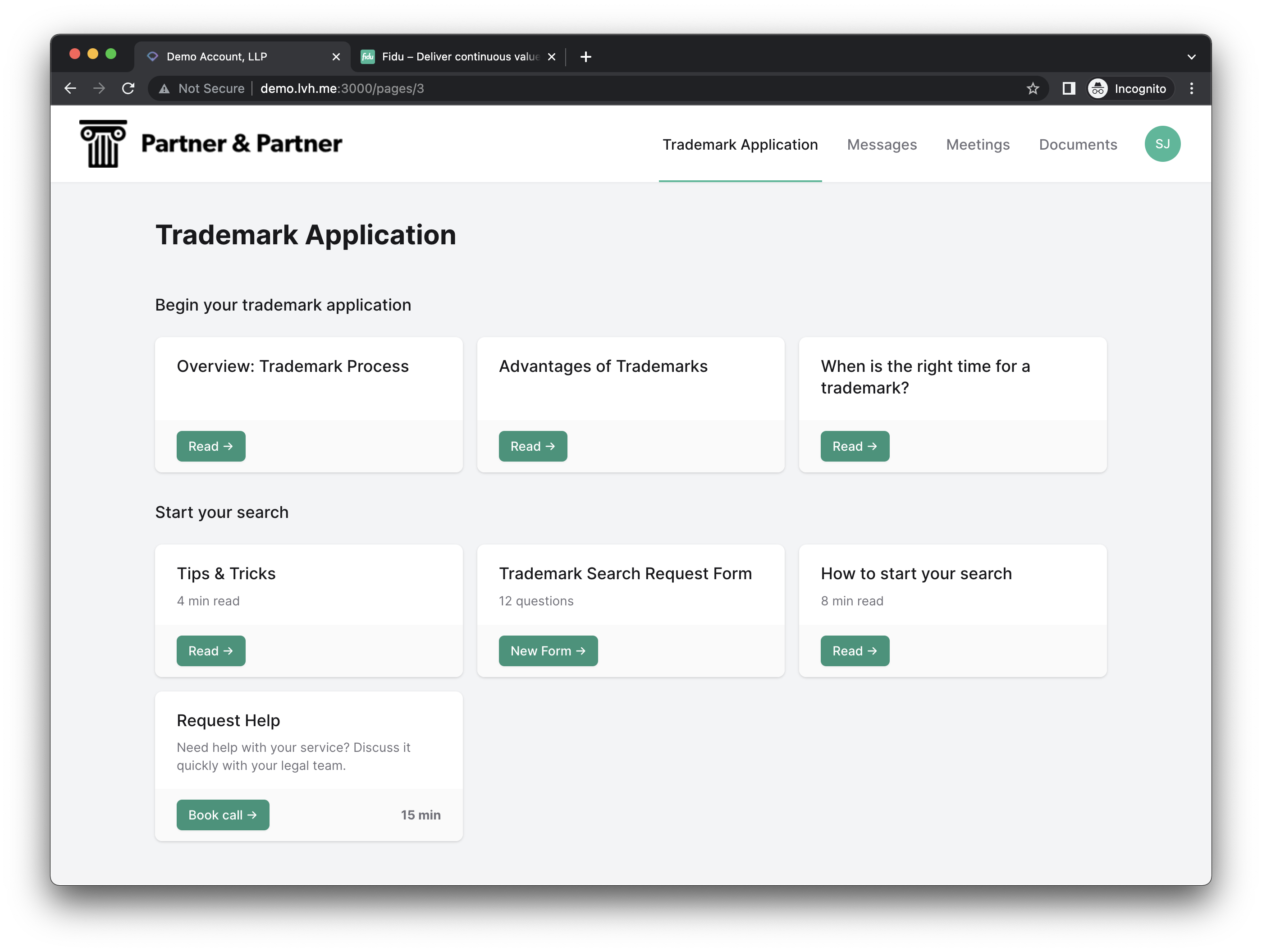Close the Fidu tab

pos(551,56)
